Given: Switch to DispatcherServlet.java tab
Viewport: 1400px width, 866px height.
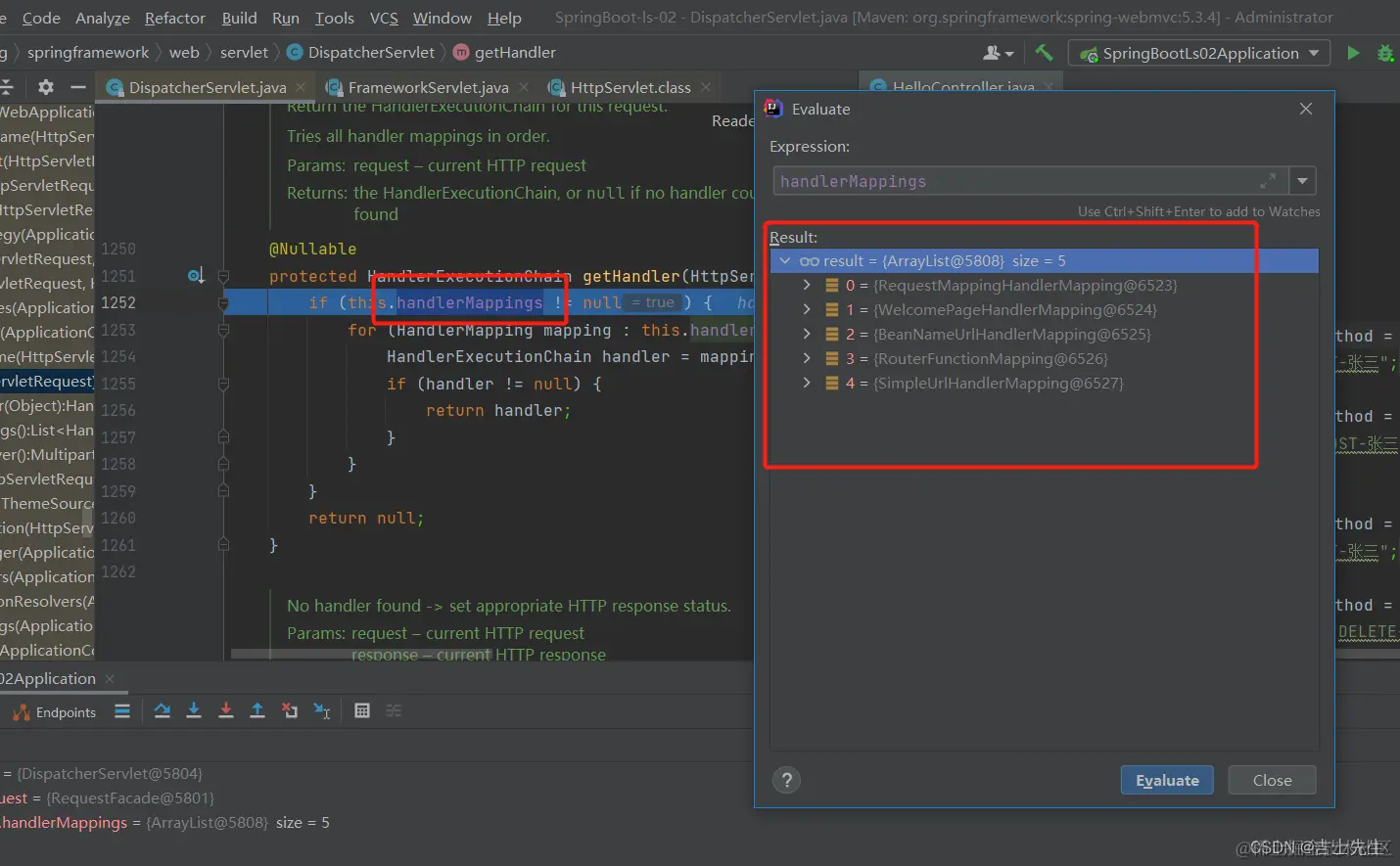Looking at the screenshot, I should pos(208,87).
